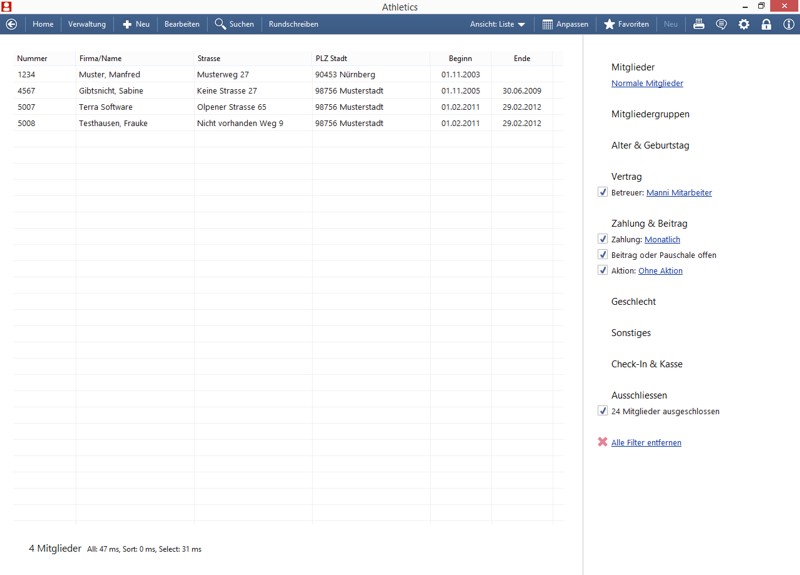
Task: Click the Keine Strasse 27 cell
Action: [x=227, y=91]
